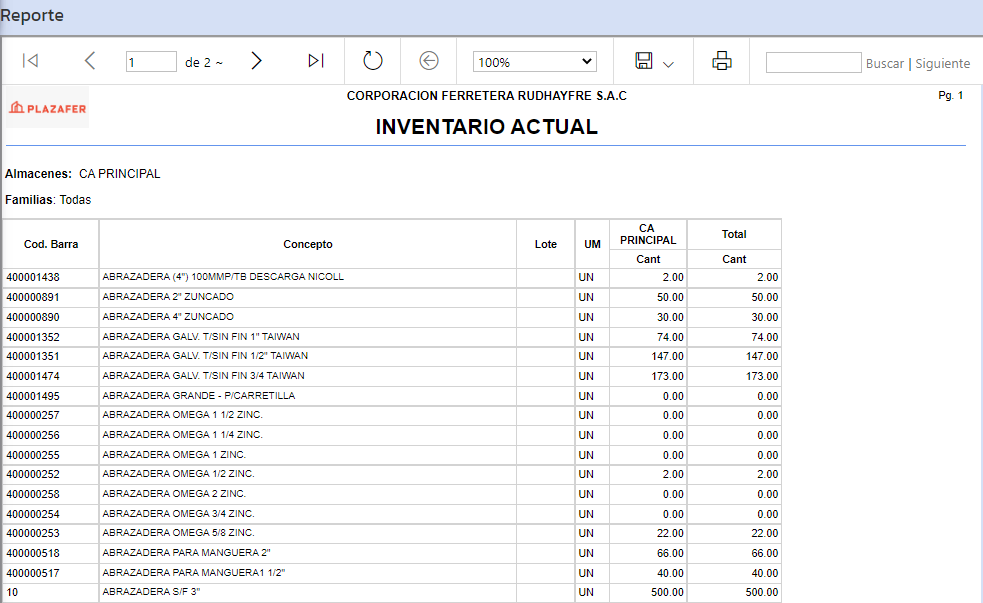983x603 pixels.
Task: Click the company name CORPORACION FERRETERA RUDHAYFRE
Action: (486, 96)
